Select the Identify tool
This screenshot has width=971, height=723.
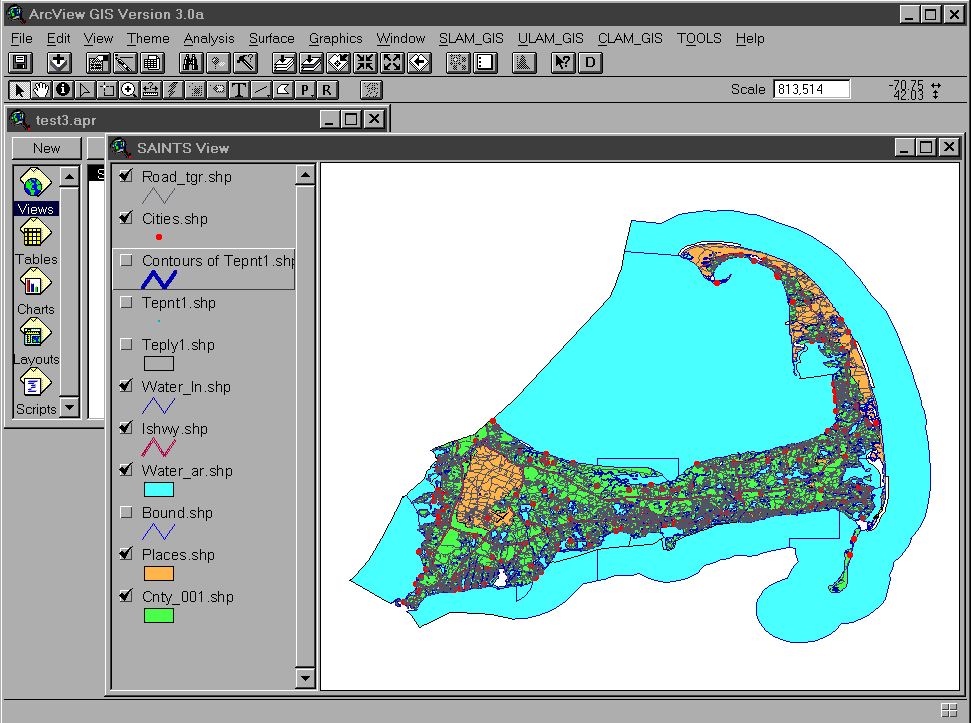click(63, 90)
